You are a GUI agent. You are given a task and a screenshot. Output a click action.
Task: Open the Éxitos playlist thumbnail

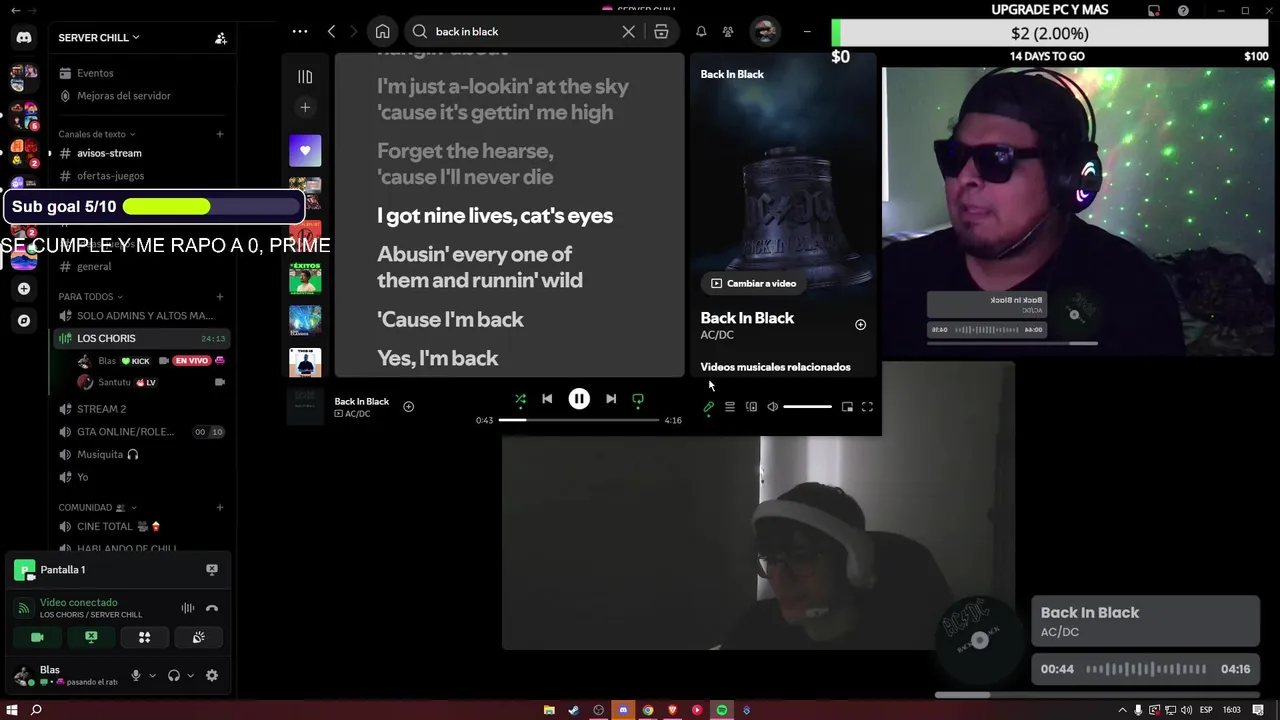pyautogui.click(x=305, y=278)
